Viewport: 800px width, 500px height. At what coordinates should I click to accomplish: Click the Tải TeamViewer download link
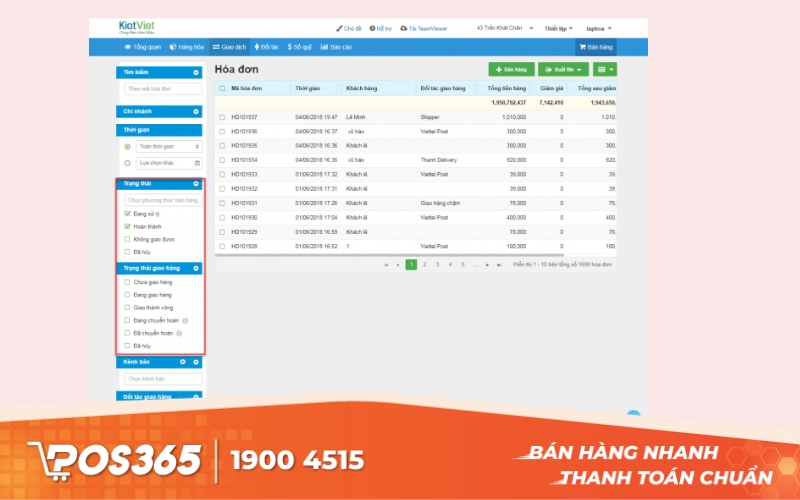423,29
